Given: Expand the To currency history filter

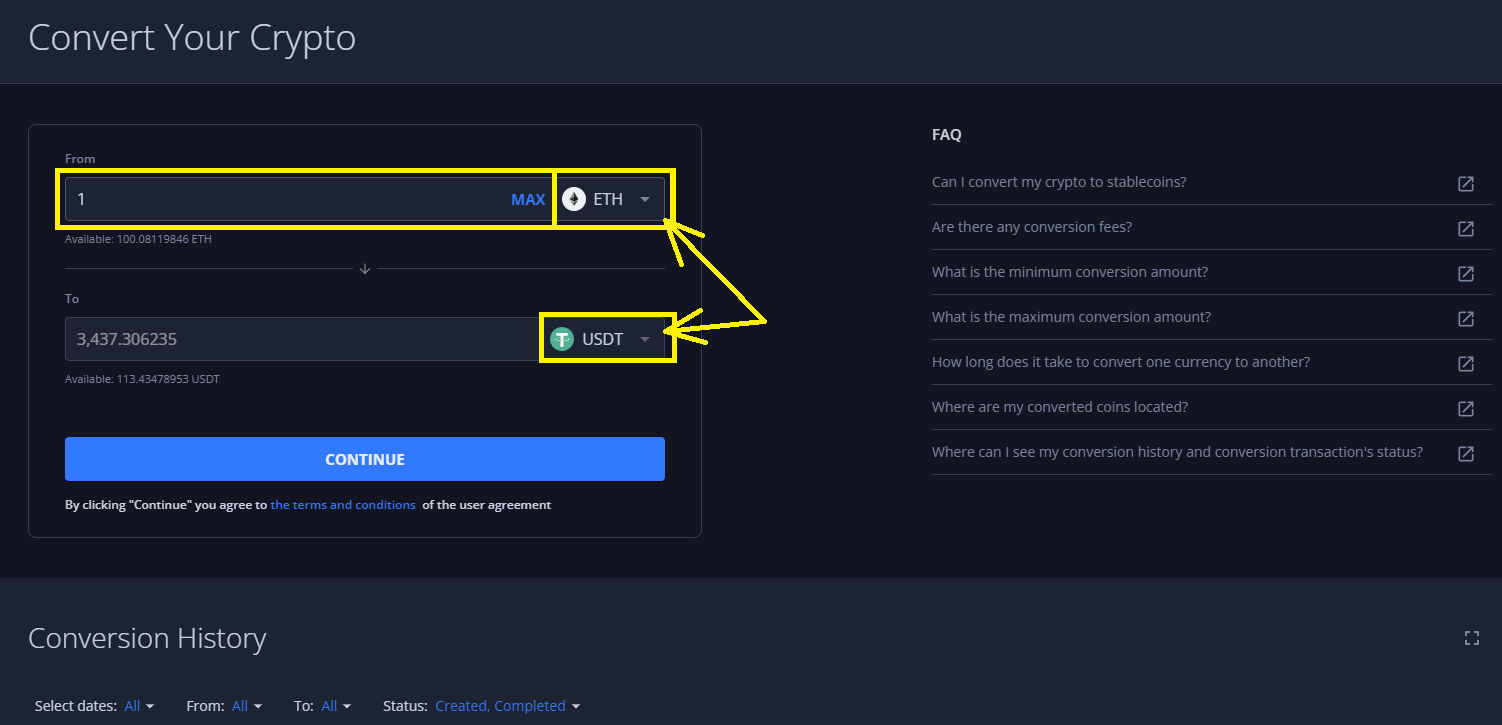Looking at the screenshot, I should pyautogui.click(x=335, y=706).
